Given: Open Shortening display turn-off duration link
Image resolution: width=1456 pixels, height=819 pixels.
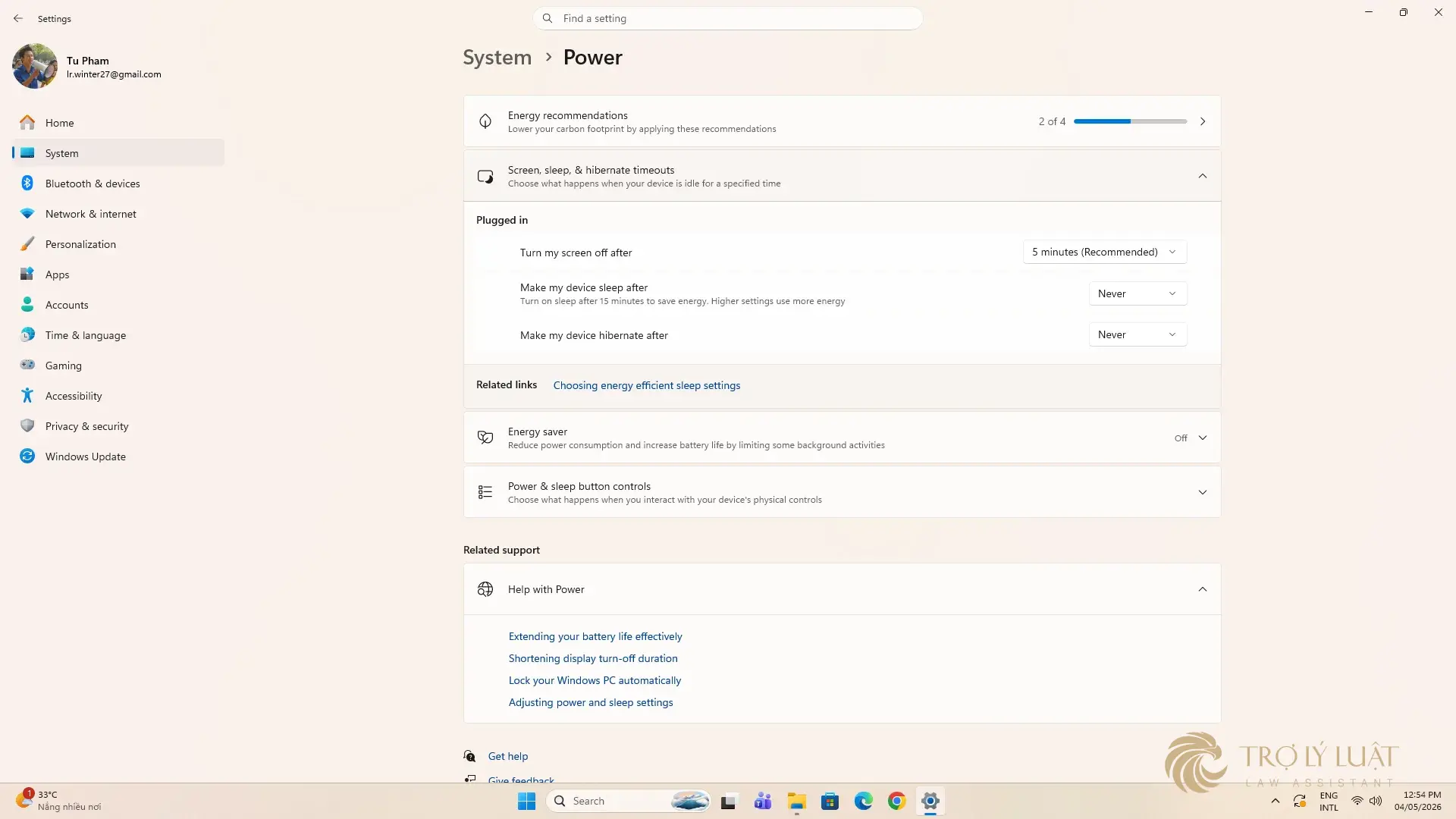Looking at the screenshot, I should click(593, 658).
